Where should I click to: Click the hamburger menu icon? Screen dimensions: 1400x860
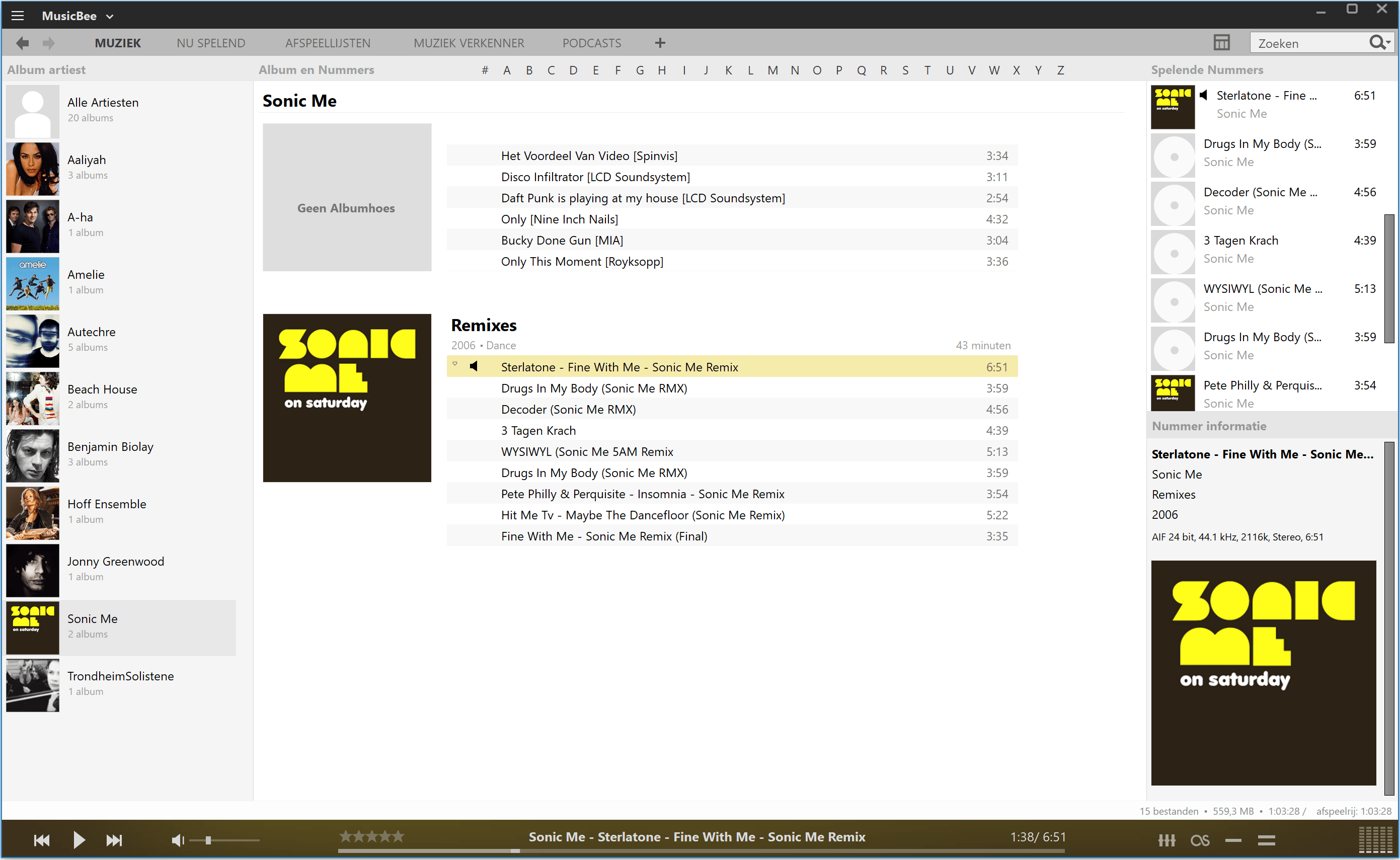(18, 16)
